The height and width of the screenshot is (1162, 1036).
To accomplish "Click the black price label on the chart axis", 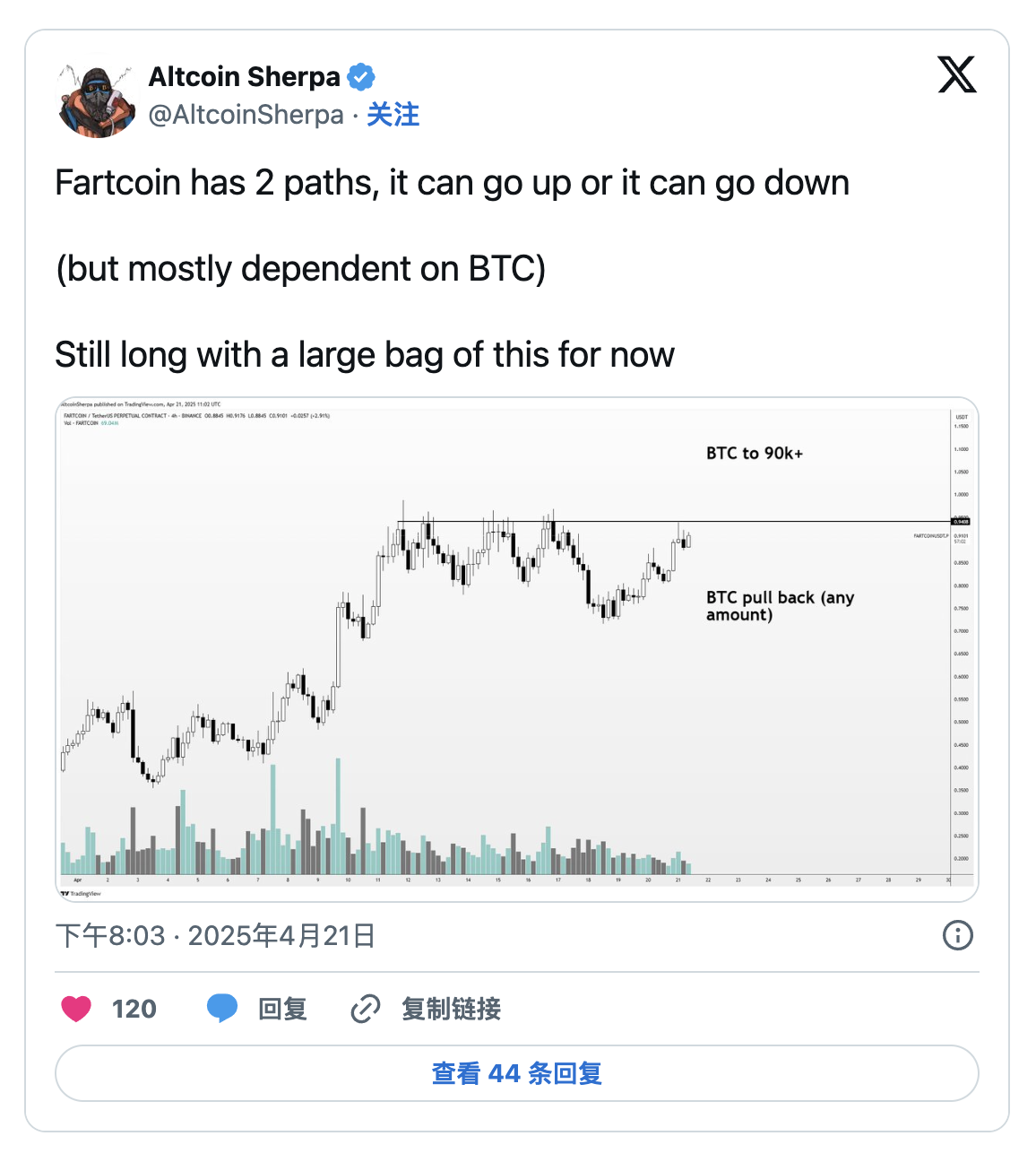I will (x=961, y=521).
